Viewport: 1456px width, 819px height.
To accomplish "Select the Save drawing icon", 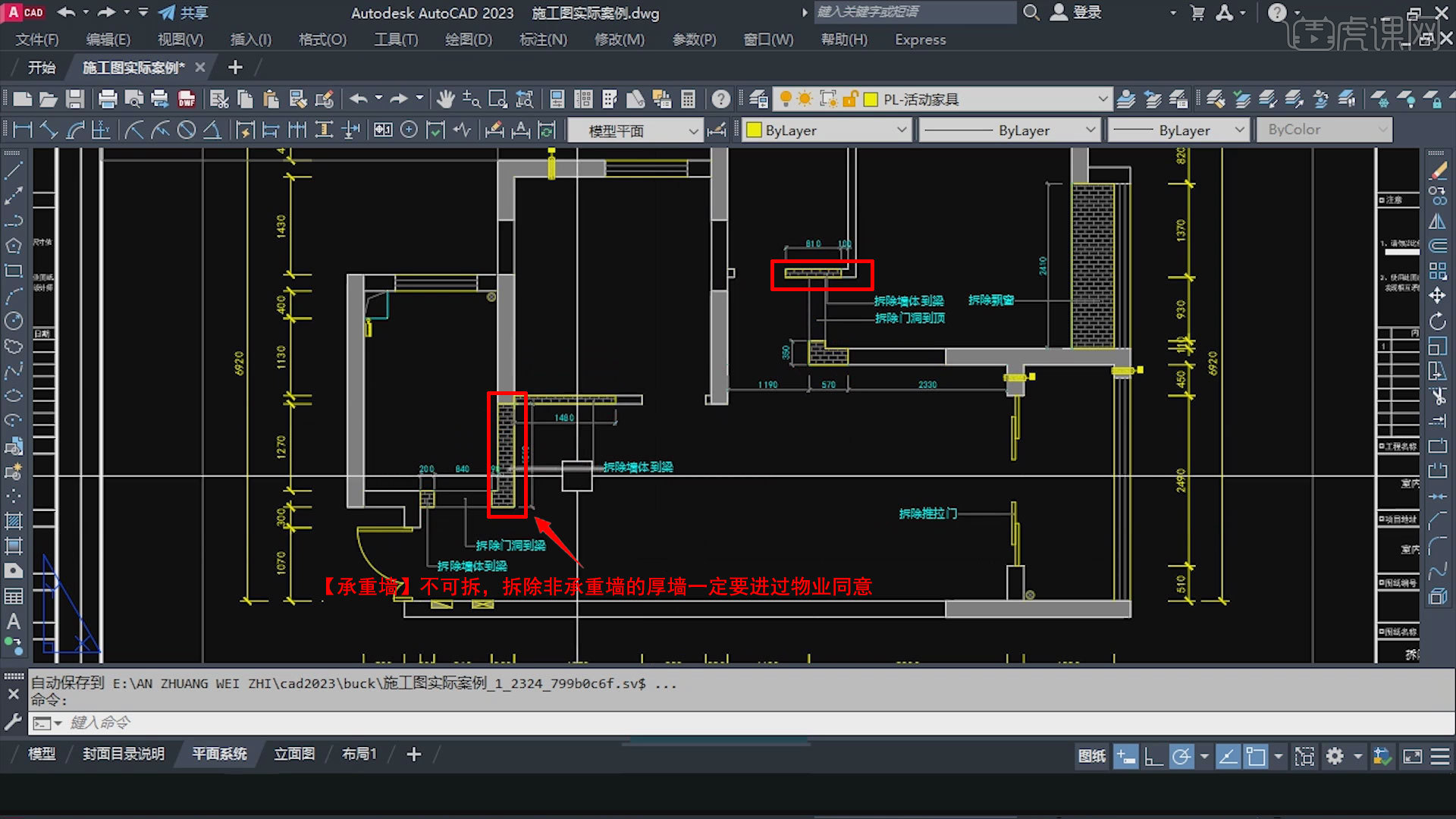I will pos(74,99).
